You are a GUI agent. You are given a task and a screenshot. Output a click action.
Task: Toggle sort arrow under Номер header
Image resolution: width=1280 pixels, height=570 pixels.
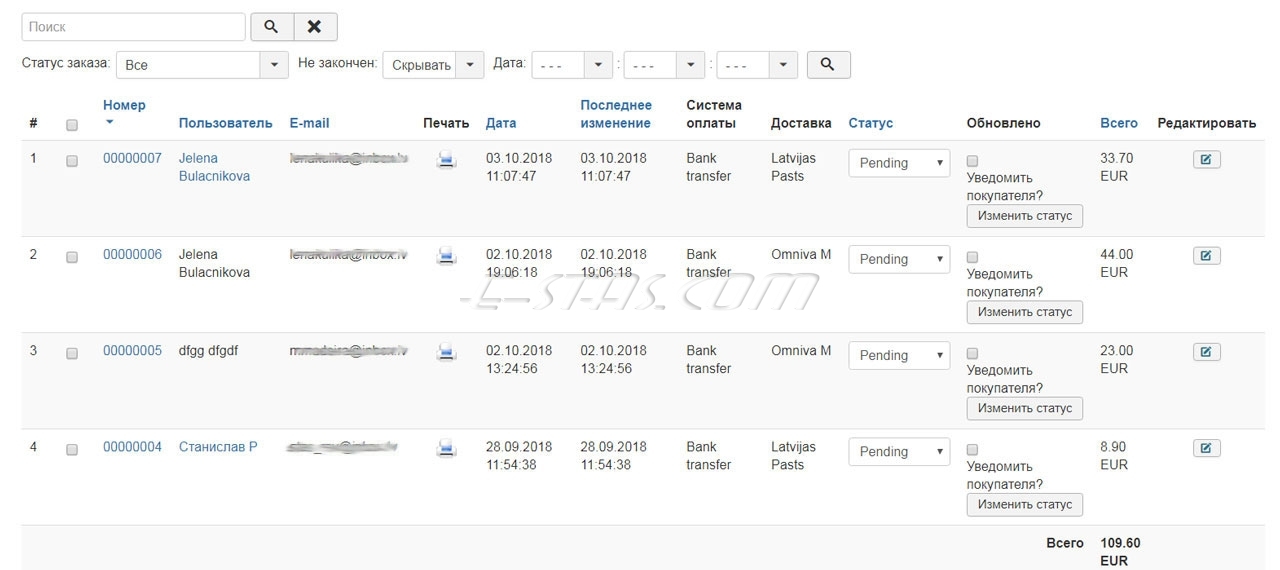point(109,123)
